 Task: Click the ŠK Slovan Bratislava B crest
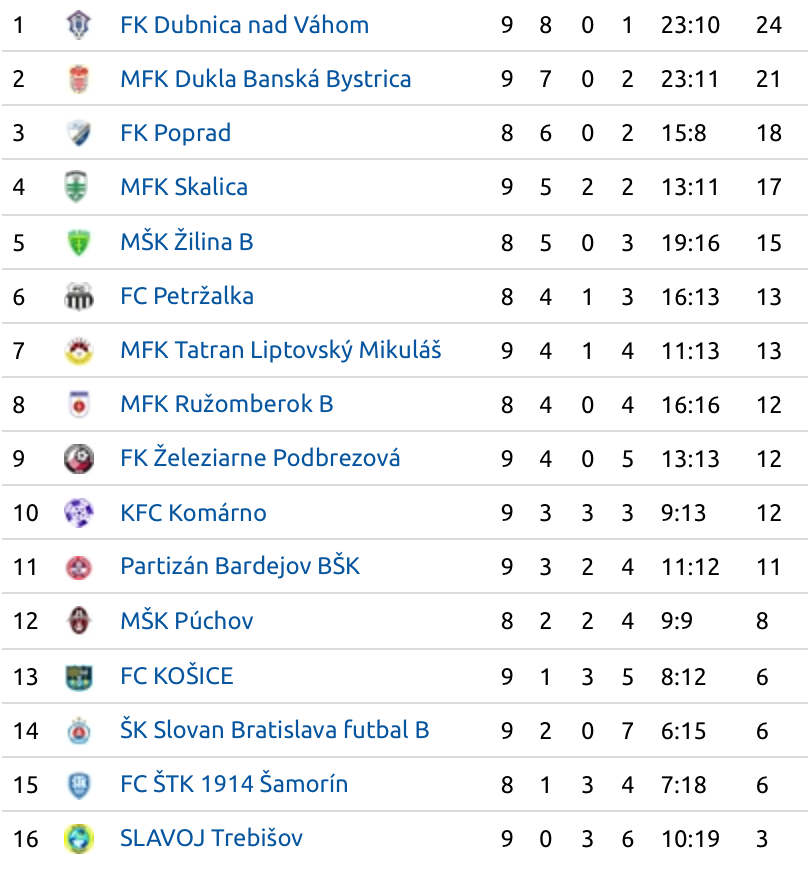79,731
